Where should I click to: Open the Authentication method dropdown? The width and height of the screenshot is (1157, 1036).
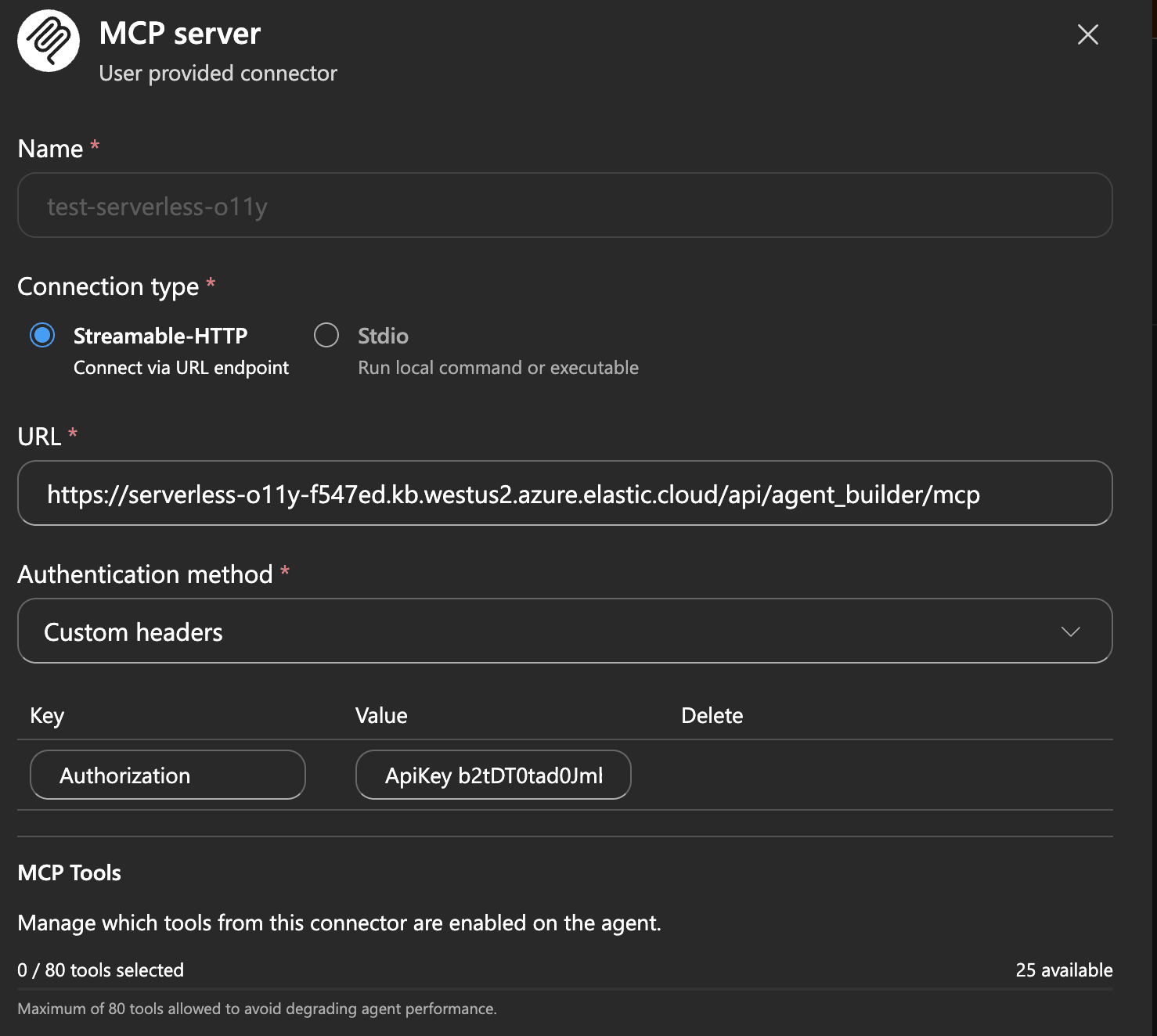tap(564, 631)
